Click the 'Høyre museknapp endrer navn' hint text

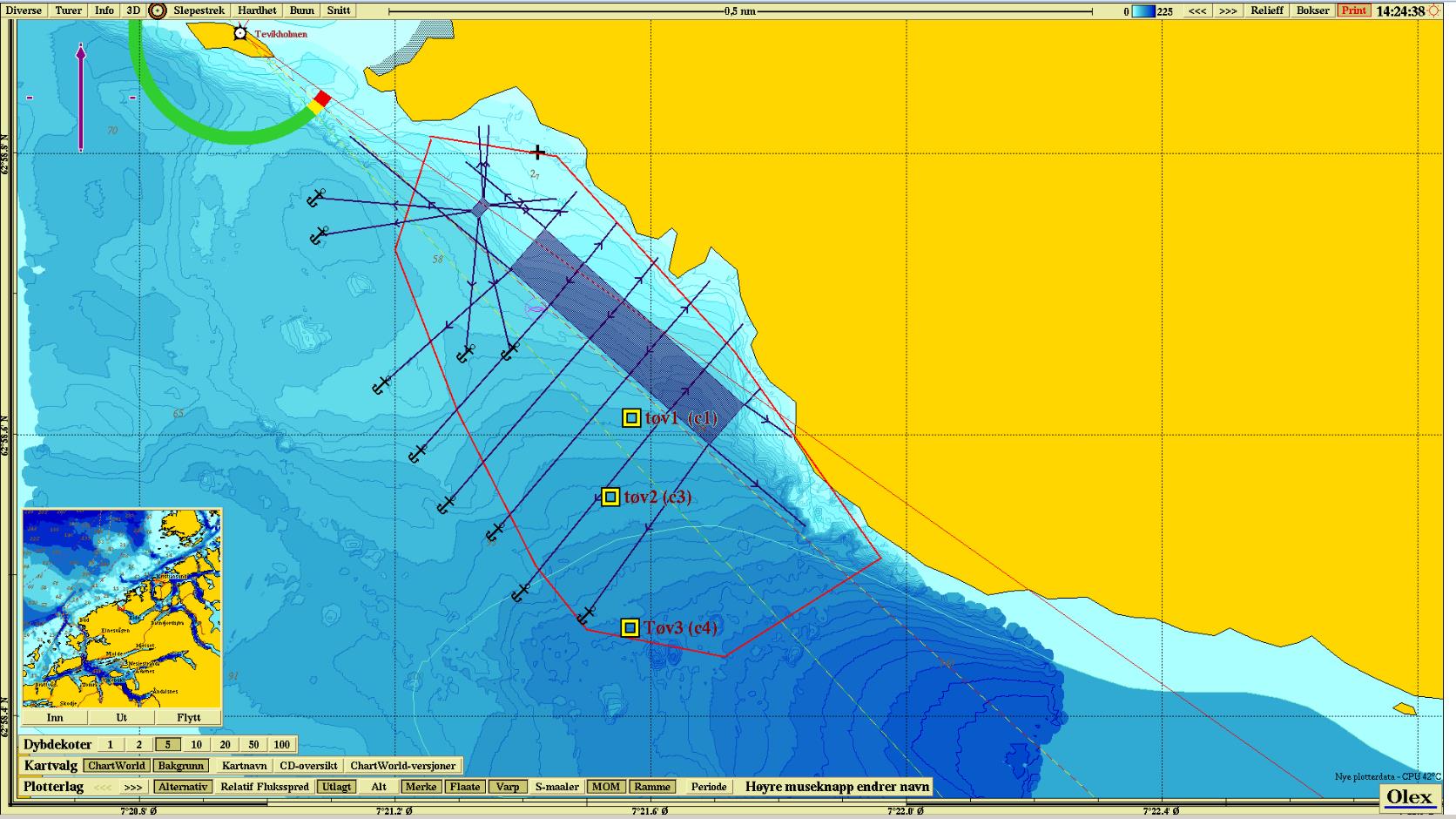coord(837,787)
